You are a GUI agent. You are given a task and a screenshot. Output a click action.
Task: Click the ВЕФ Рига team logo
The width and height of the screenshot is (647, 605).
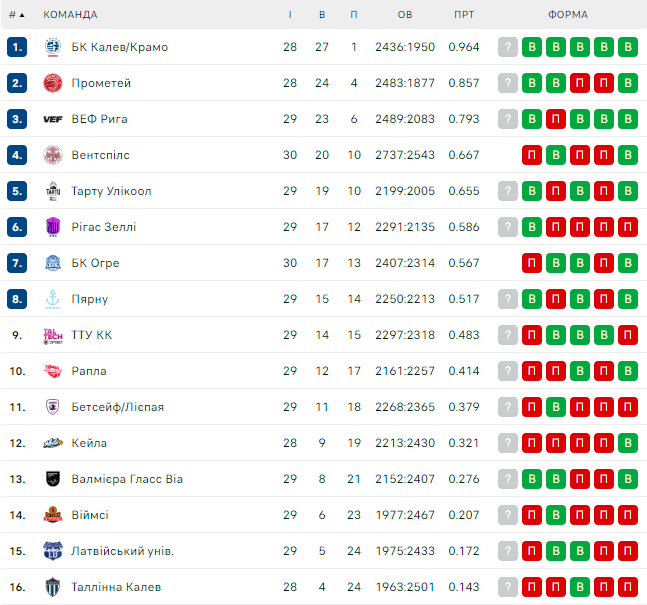(x=53, y=119)
